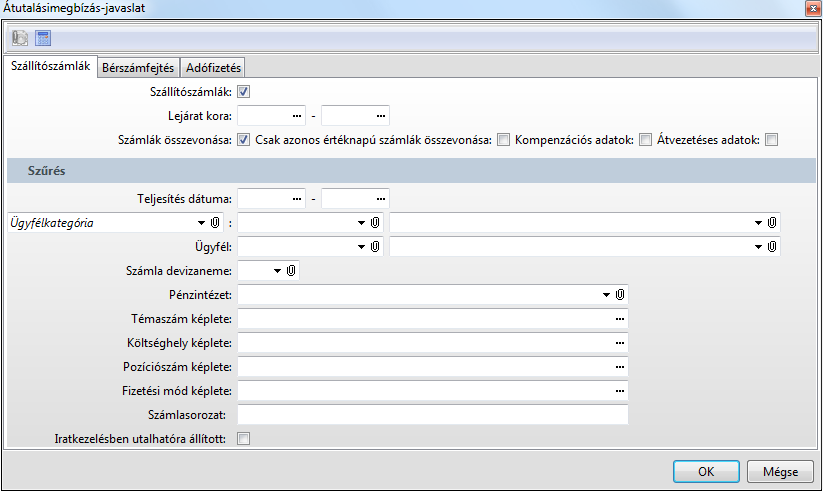The width and height of the screenshot is (823, 492).
Task: Click paperclip icon of Ügyfélkategória wide name field
Action: point(772,223)
